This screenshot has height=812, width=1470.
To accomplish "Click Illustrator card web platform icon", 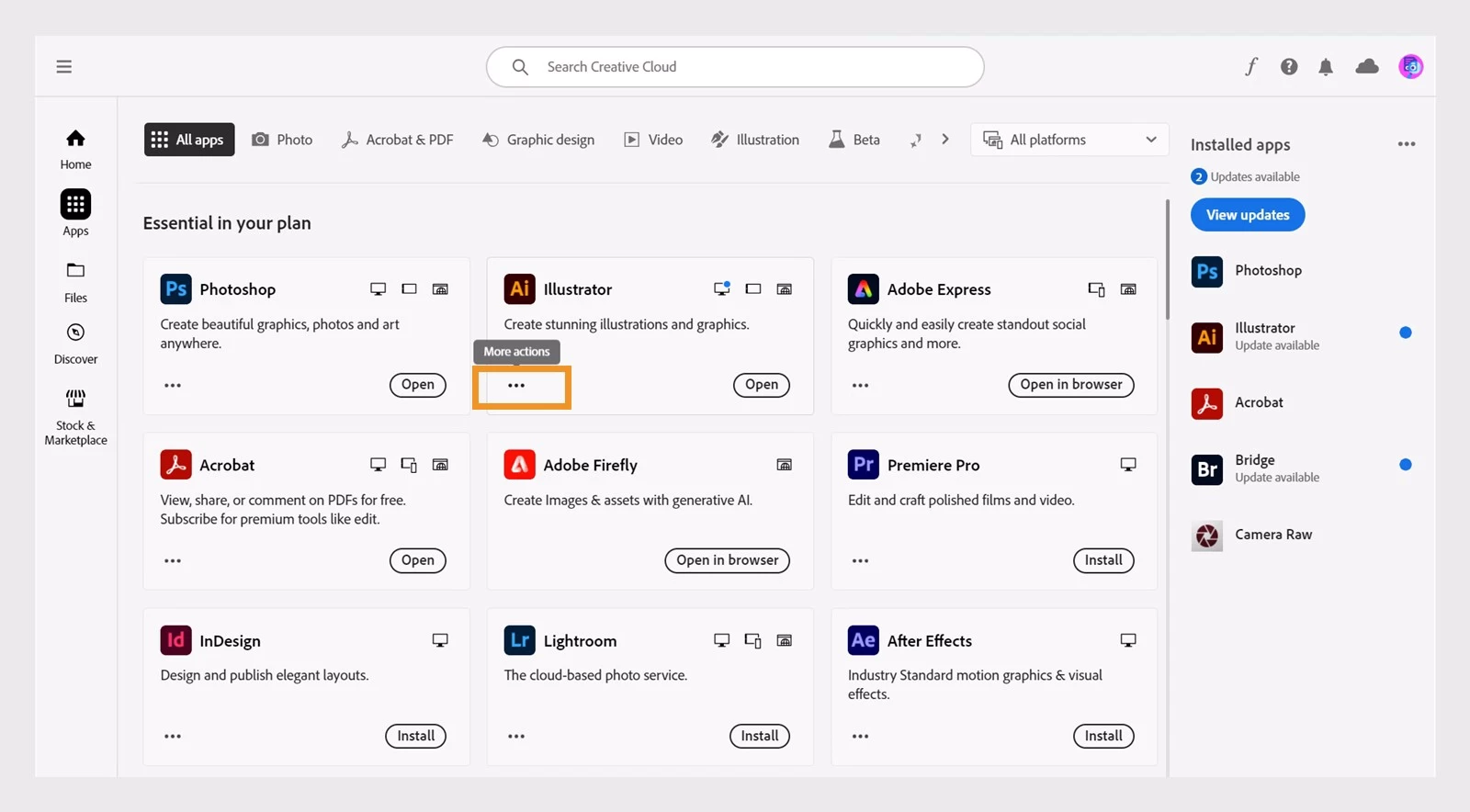I will click(784, 289).
